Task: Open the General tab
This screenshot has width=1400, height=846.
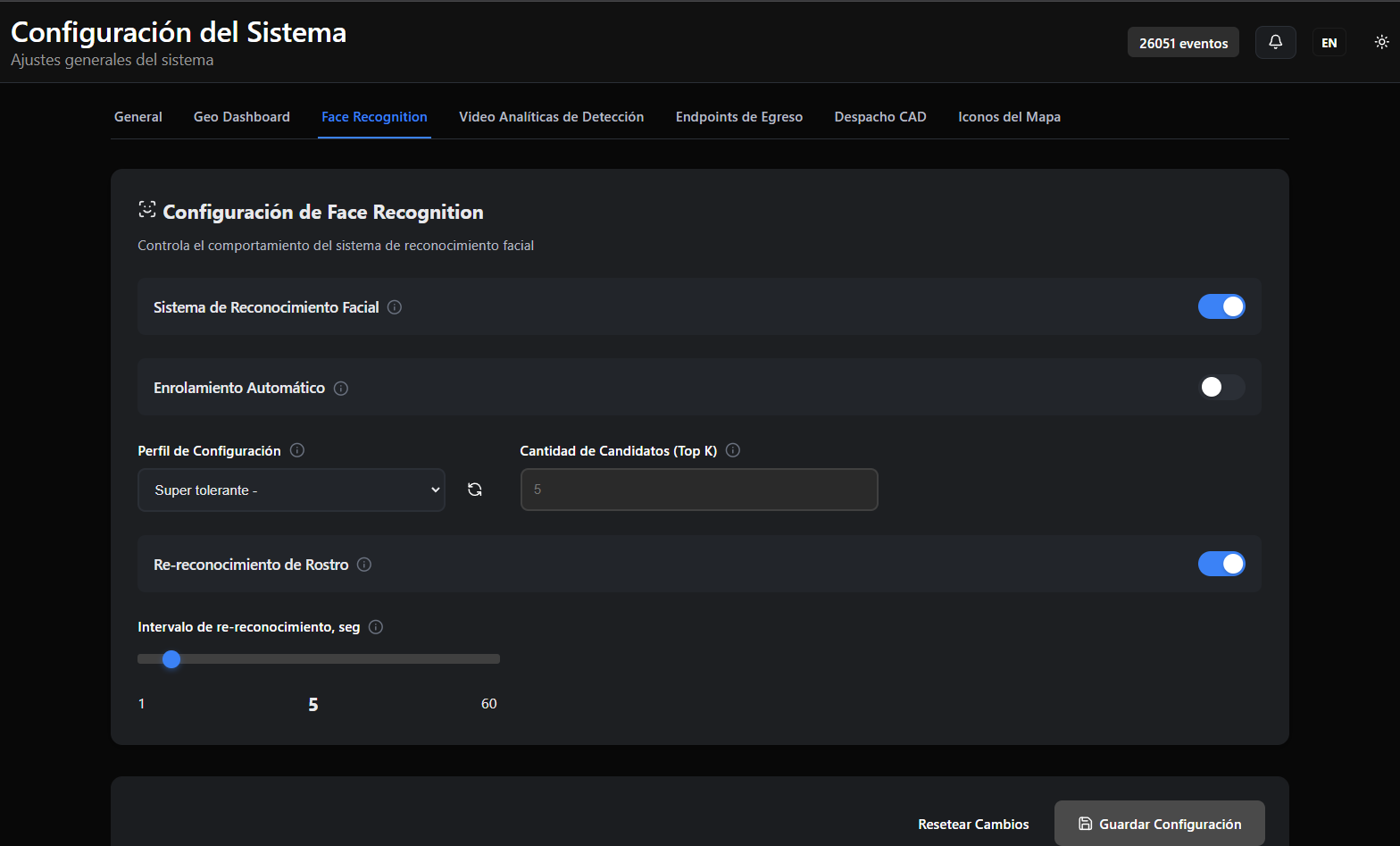Action: pyautogui.click(x=138, y=117)
